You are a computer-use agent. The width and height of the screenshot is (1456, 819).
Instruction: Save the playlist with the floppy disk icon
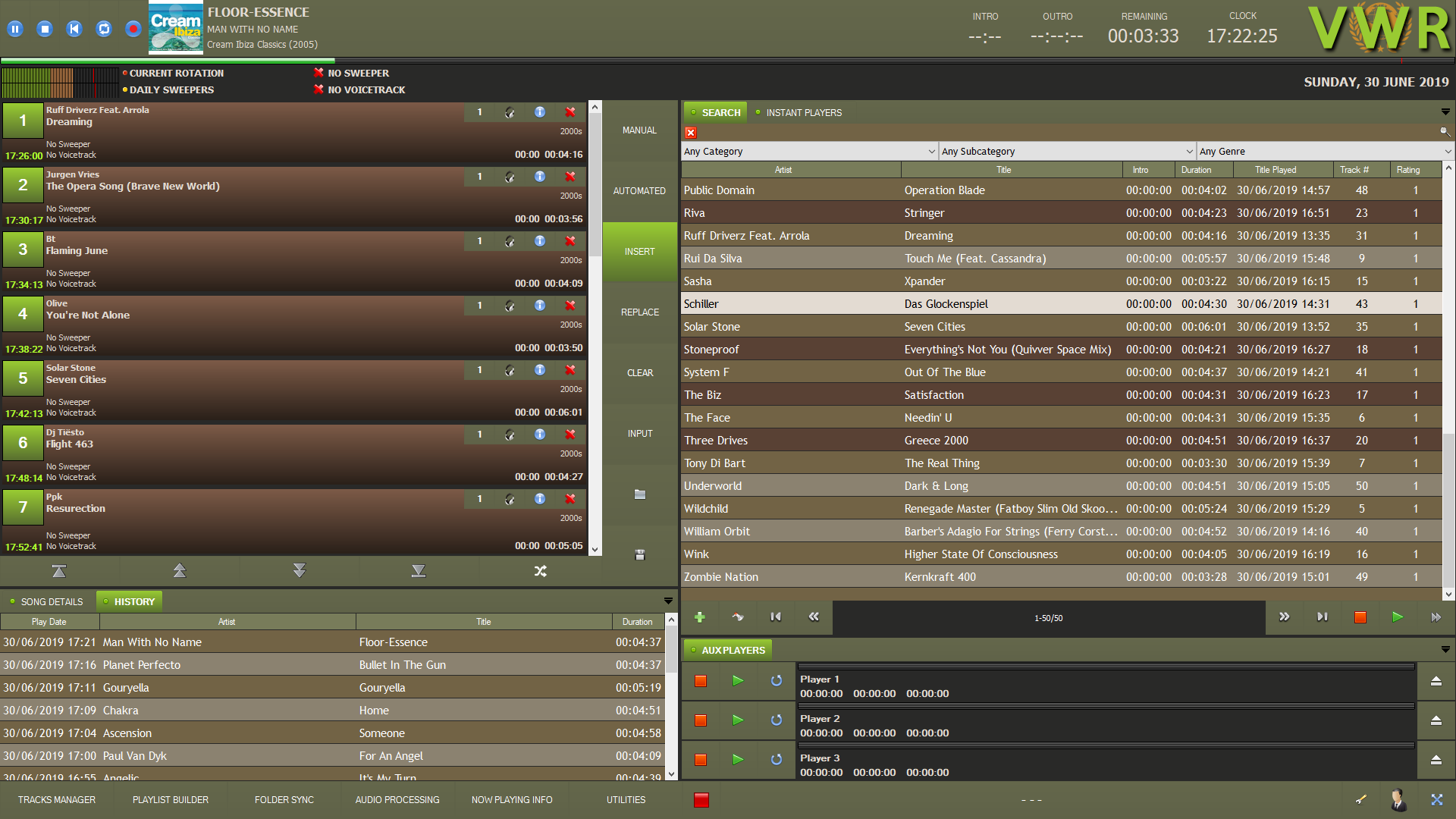pos(640,555)
